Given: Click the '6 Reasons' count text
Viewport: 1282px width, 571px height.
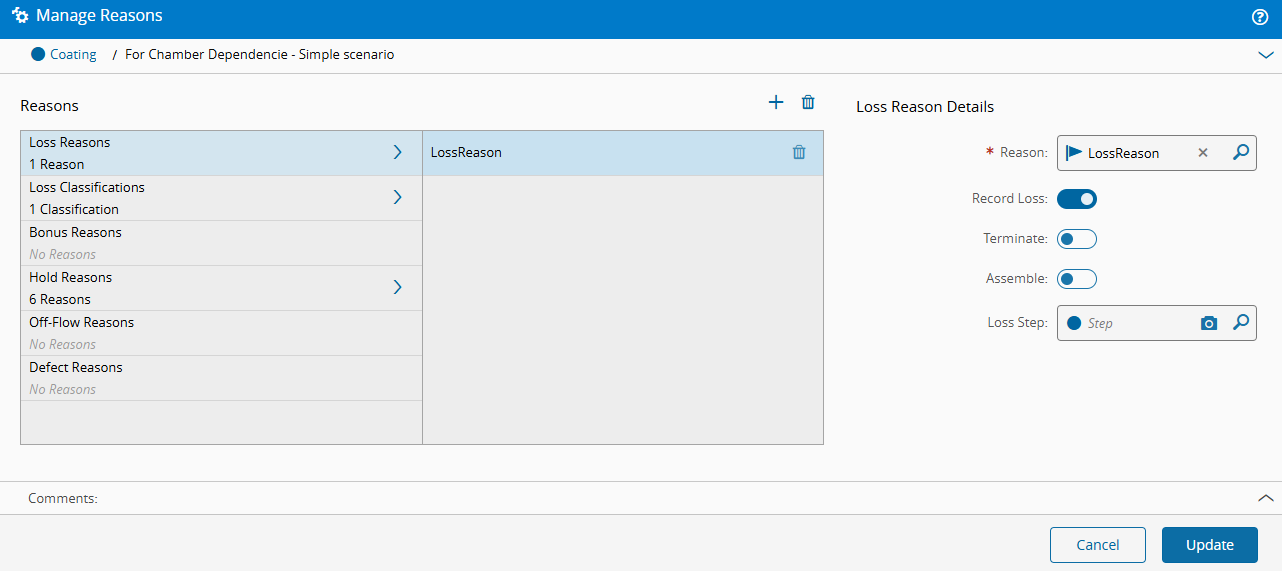Looking at the screenshot, I should [x=60, y=299].
